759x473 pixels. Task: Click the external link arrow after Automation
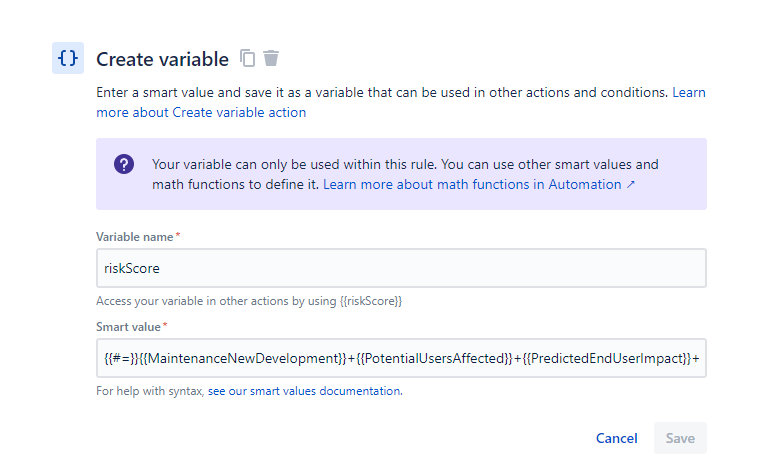click(x=630, y=185)
